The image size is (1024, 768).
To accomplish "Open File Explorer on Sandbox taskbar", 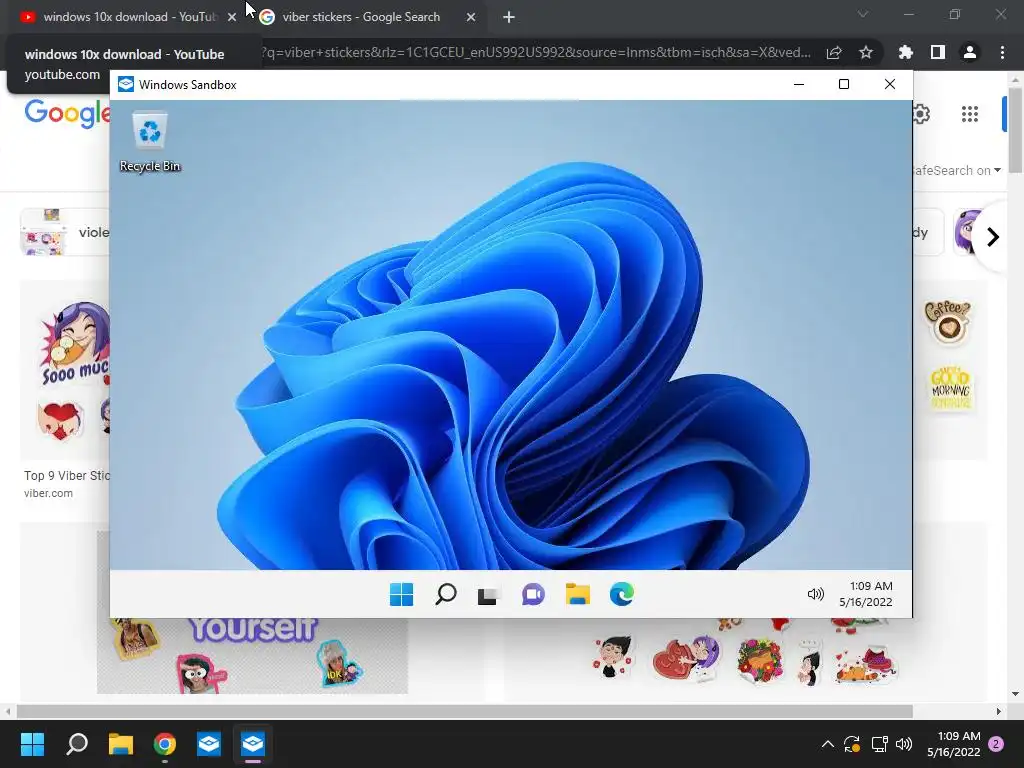I will click(x=577, y=594).
